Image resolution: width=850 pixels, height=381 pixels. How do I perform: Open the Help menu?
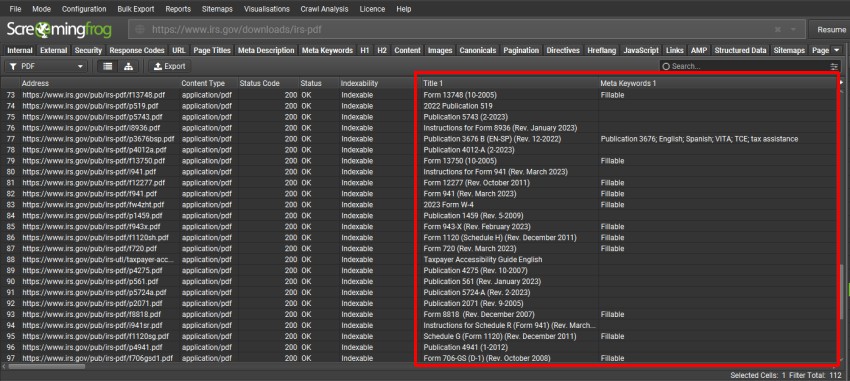click(x=404, y=9)
